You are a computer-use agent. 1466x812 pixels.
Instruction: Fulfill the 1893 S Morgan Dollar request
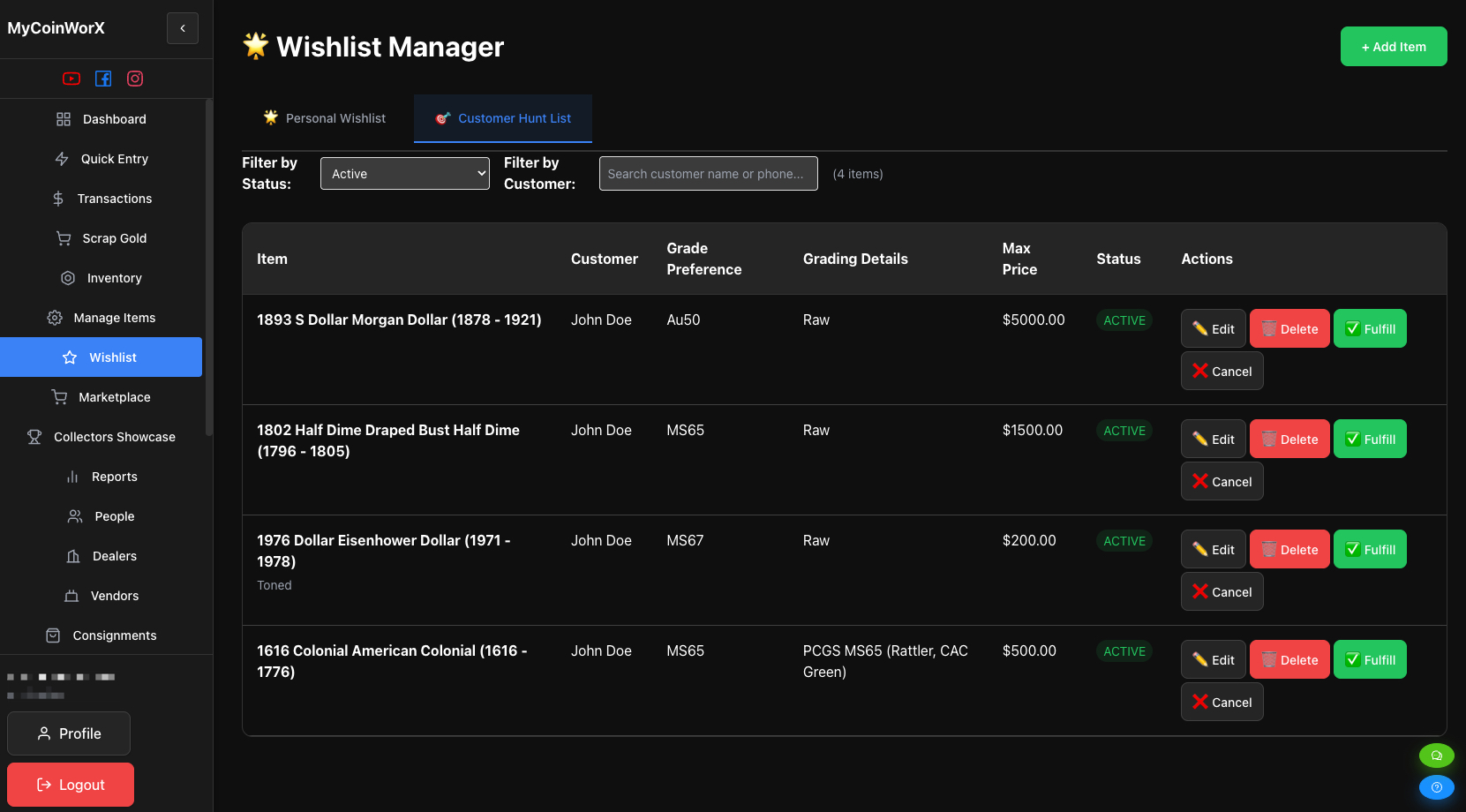click(x=1370, y=328)
